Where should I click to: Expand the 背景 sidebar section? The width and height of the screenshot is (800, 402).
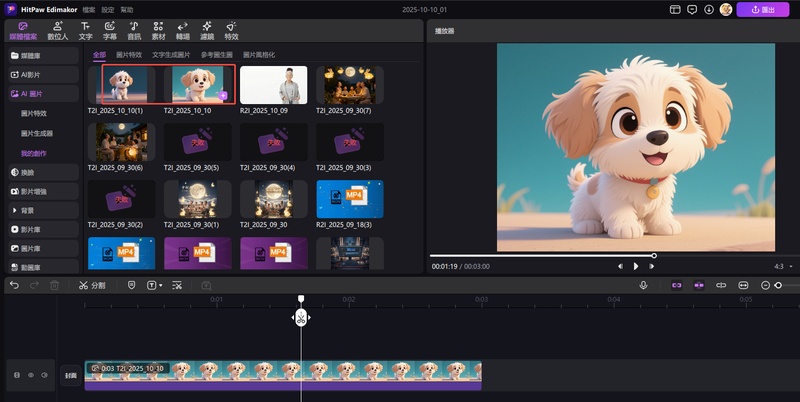point(29,211)
